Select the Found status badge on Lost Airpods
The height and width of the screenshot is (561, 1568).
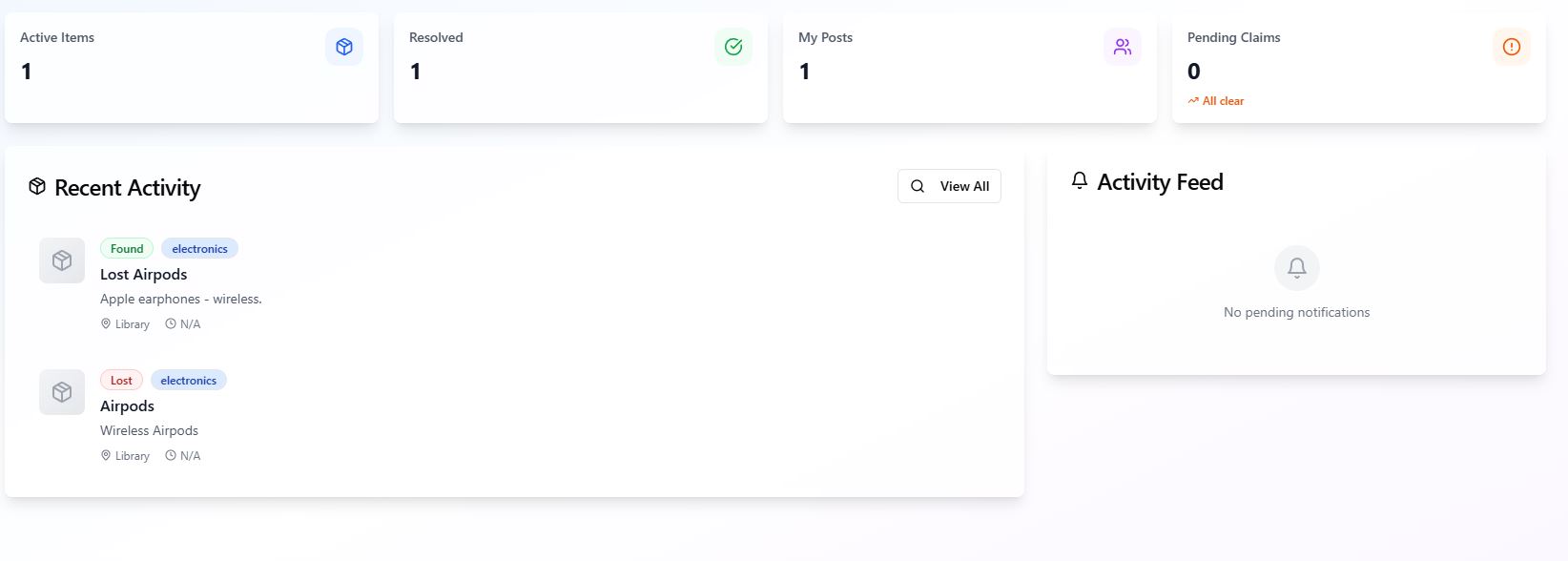pos(127,248)
